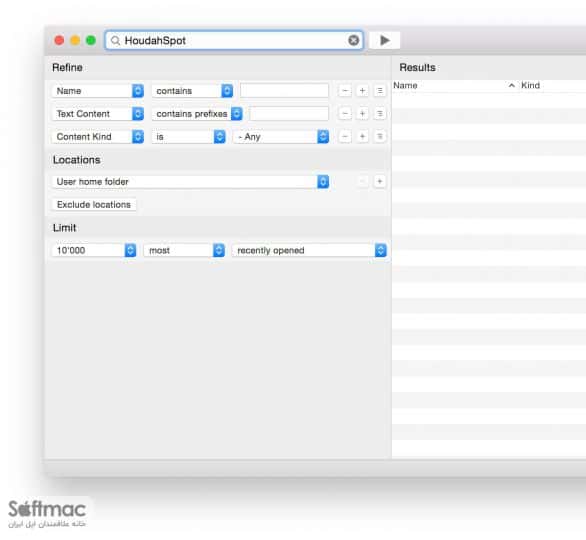Open the 'contains prefixes' operator dropdown
This screenshot has width=586, height=540.
coord(197,114)
